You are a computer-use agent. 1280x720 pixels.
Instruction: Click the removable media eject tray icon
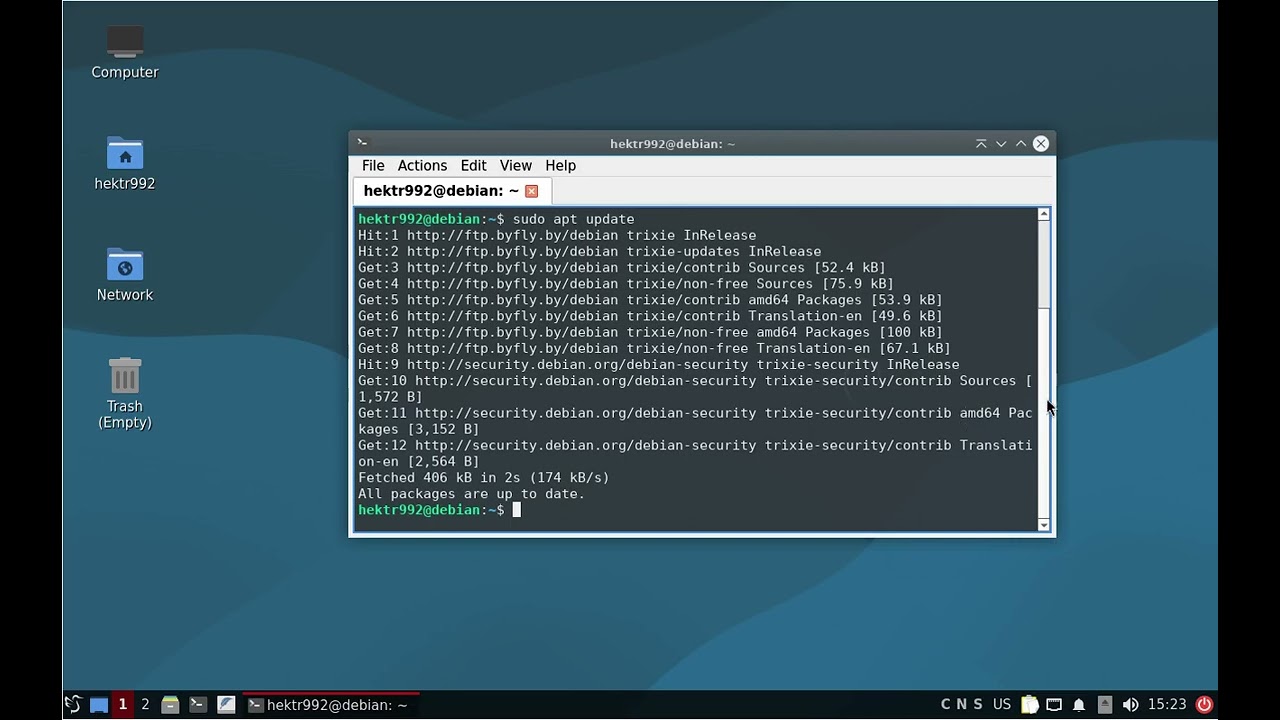1104,704
